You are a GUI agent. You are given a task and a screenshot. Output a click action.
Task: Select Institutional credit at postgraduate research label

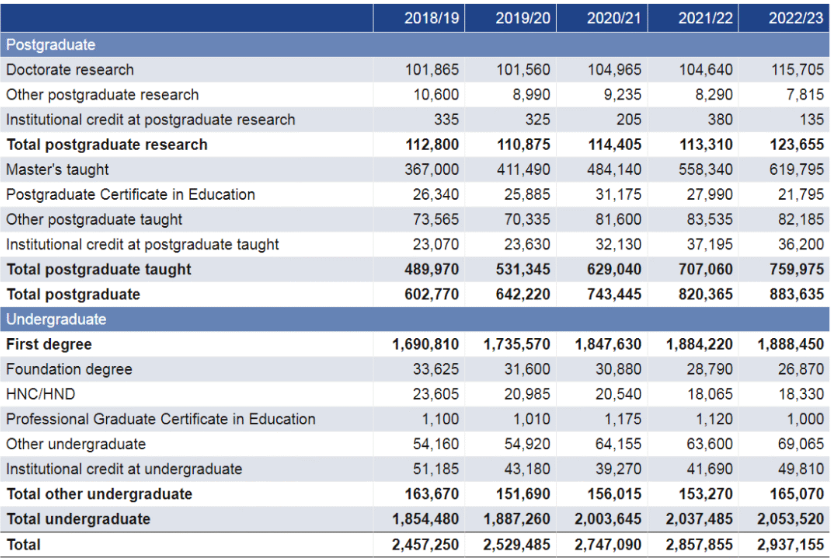pos(150,120)
